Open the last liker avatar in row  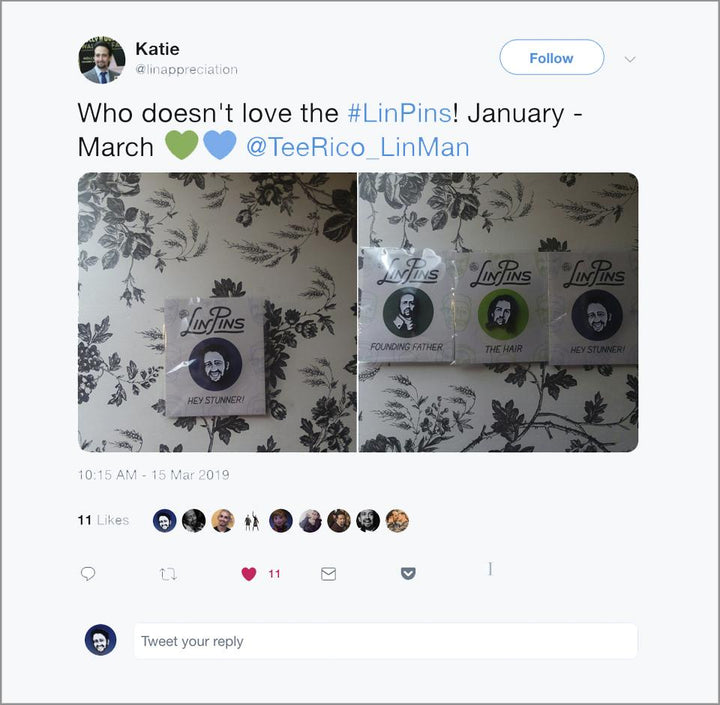(x=397, y=521)
